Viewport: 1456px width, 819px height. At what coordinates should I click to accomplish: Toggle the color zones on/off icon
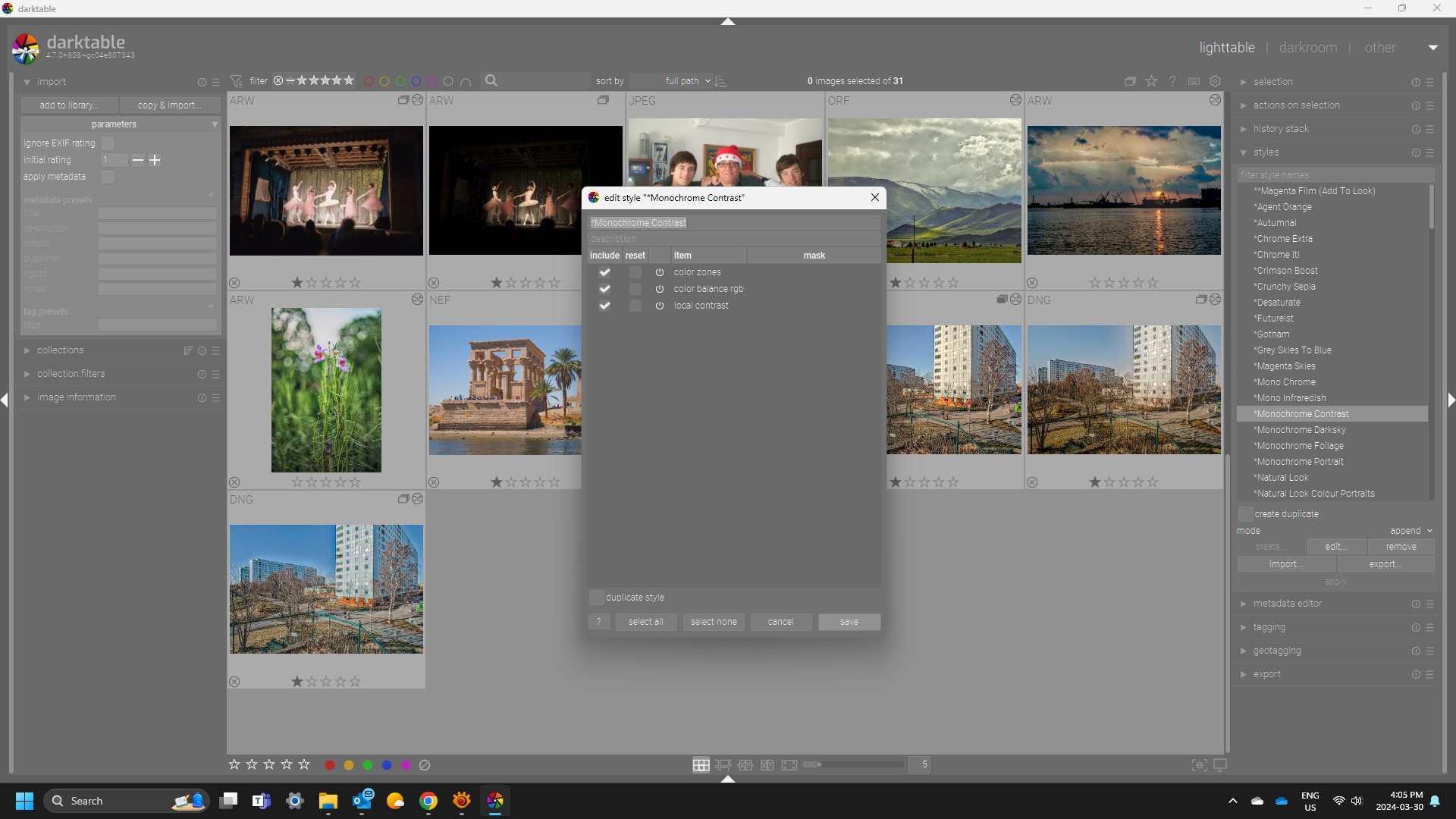point(660,272)
